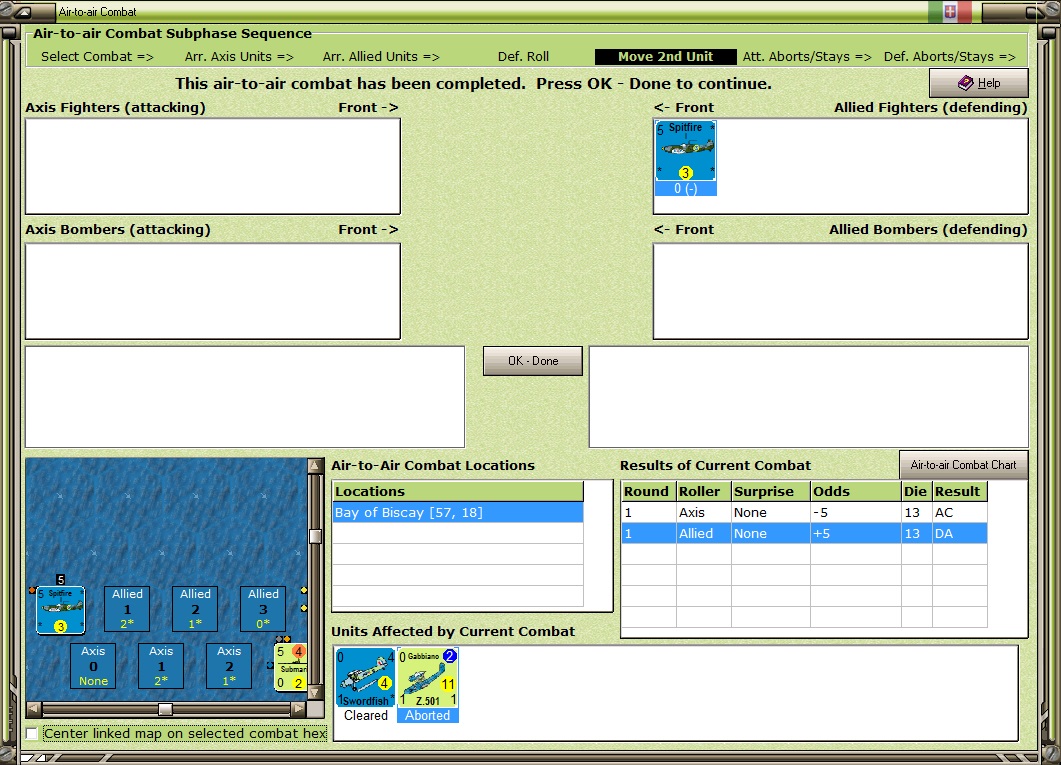Click the Axis 2 marker on the map
The image size is (1061, 765).
pyautogui.click(x=229, y=666)
